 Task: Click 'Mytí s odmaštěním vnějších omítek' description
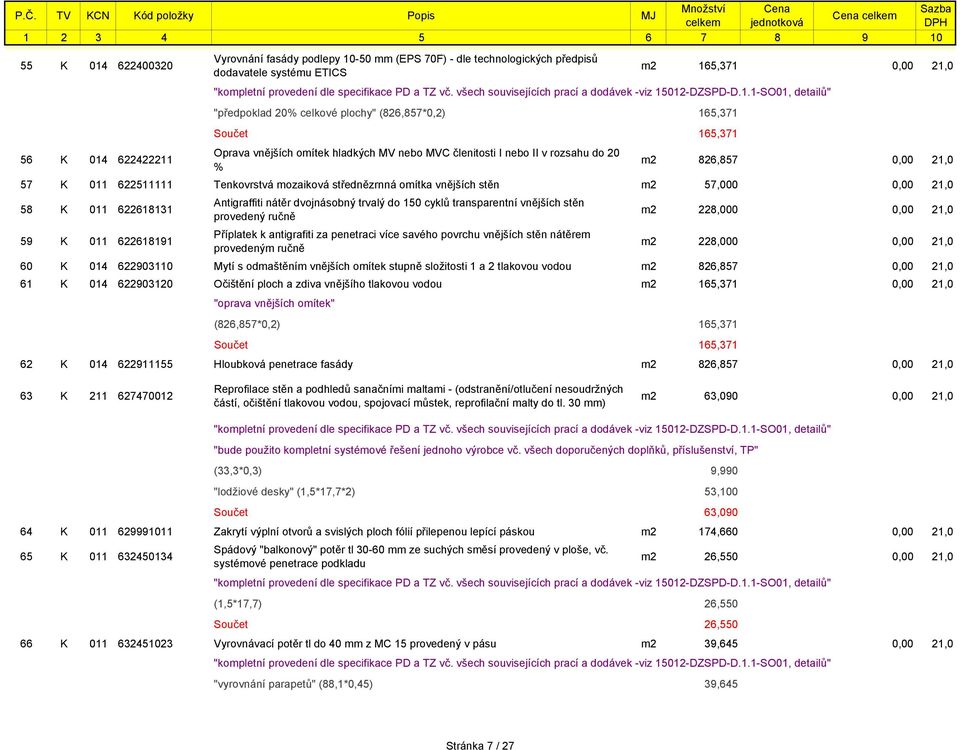click(x=392, y=266)
